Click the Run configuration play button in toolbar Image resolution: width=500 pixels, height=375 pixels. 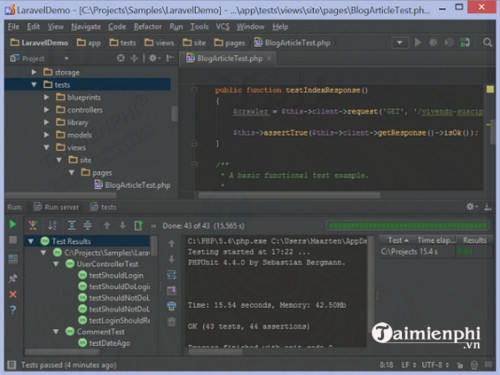[418, 43]
